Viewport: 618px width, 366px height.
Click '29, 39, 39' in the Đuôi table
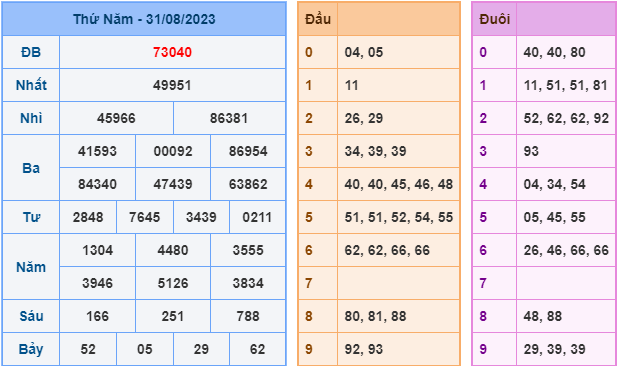[555, 349]
